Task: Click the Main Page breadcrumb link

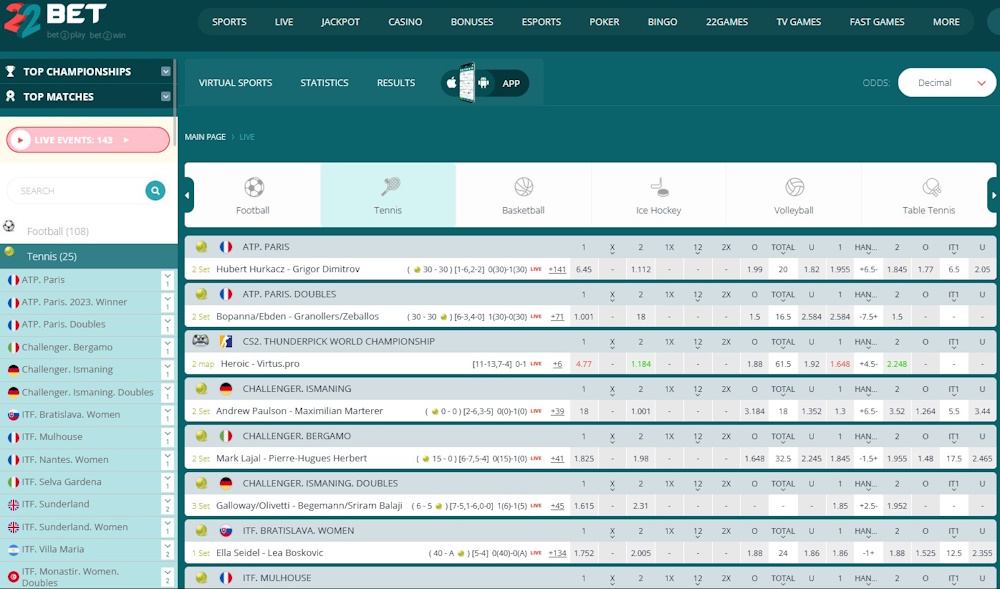Action: point(205,137)
